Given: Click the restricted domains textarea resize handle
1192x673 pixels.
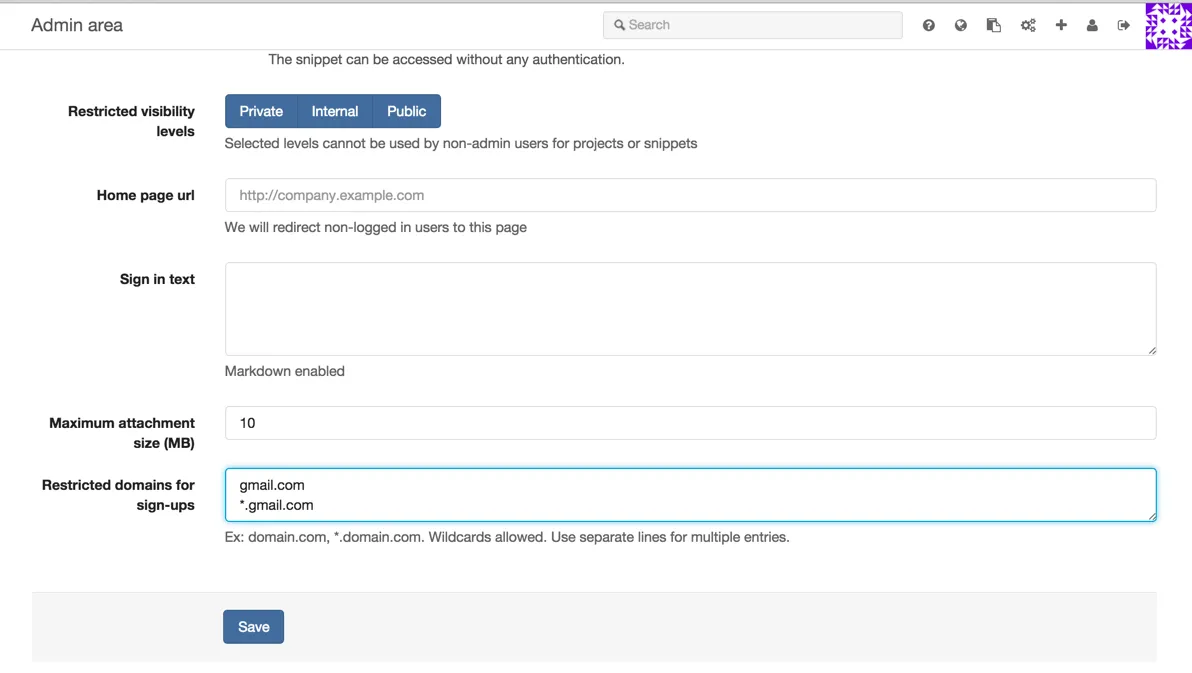Looking at the screenshot, I should click(x=1152, y=516).
